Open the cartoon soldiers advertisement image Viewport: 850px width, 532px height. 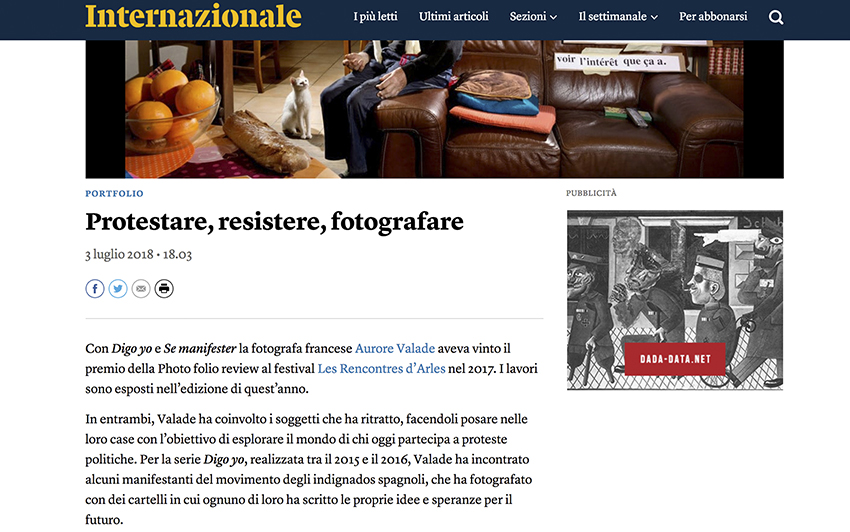click(675, 300)
